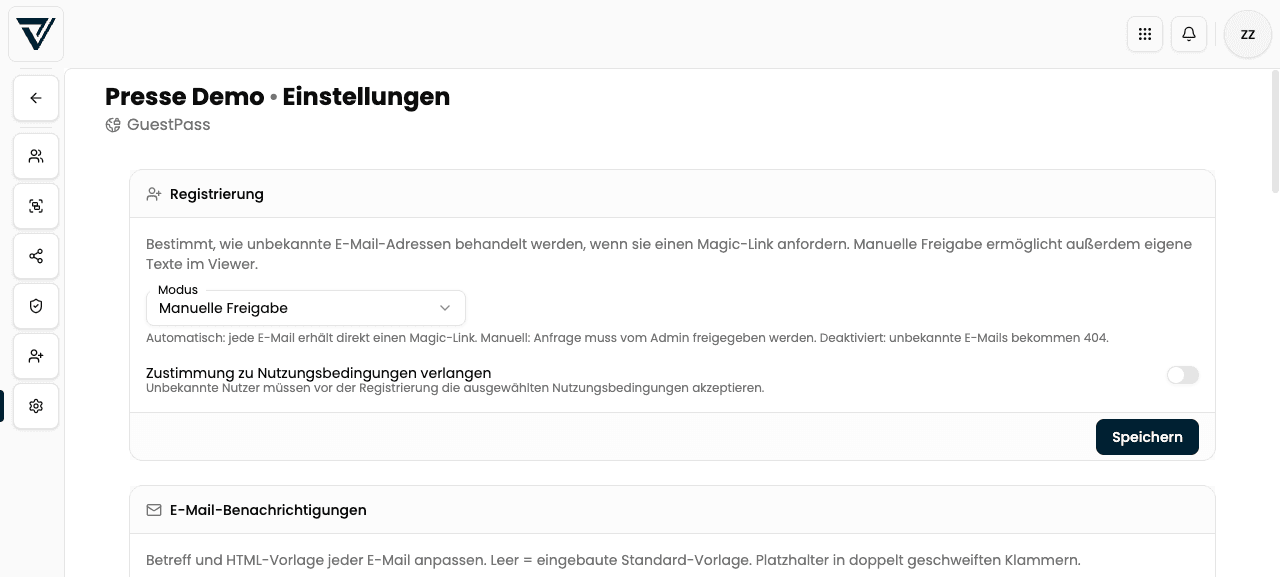The height and width of the screenshot is (577, 1280).
Task: Click the text starting 'Betreff und HTML-Vorlage'
Action: tap(613, 560)
